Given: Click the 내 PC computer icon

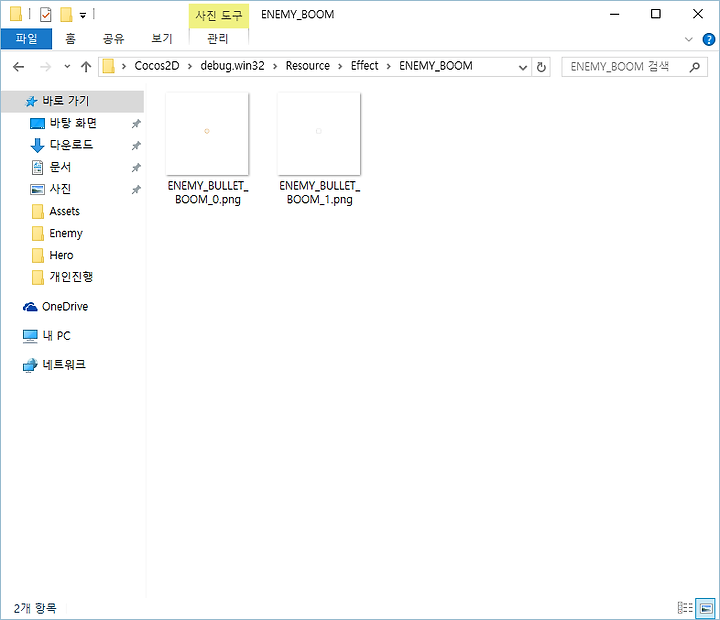Looking at the screenshot, I should pos(30,336).
